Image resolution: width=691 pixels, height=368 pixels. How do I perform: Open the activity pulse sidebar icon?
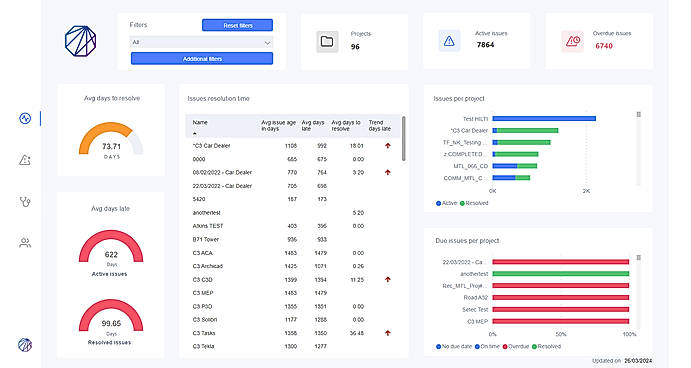click(25, 118)
